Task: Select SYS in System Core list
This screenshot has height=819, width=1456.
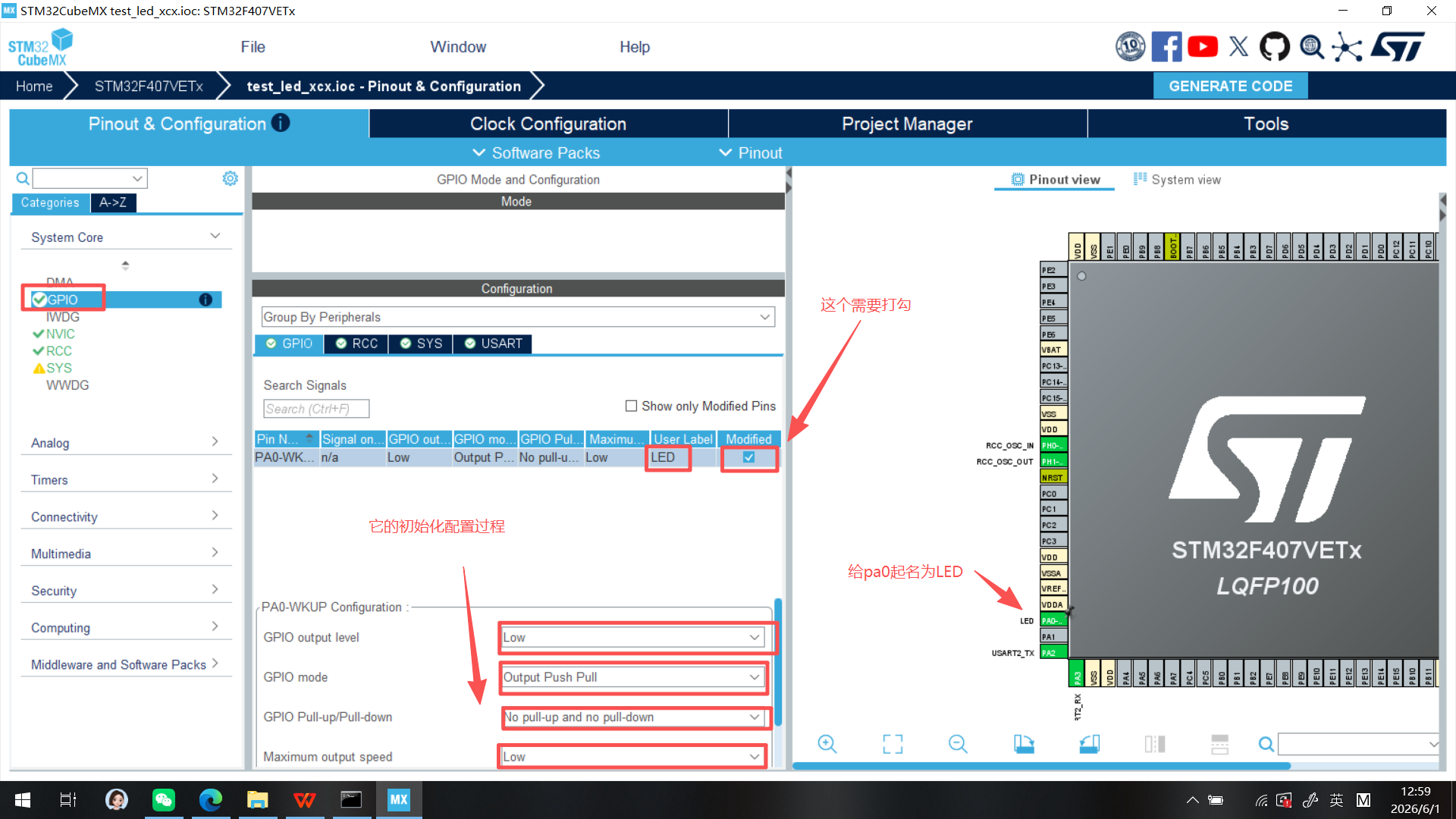Action: [59, 368]
